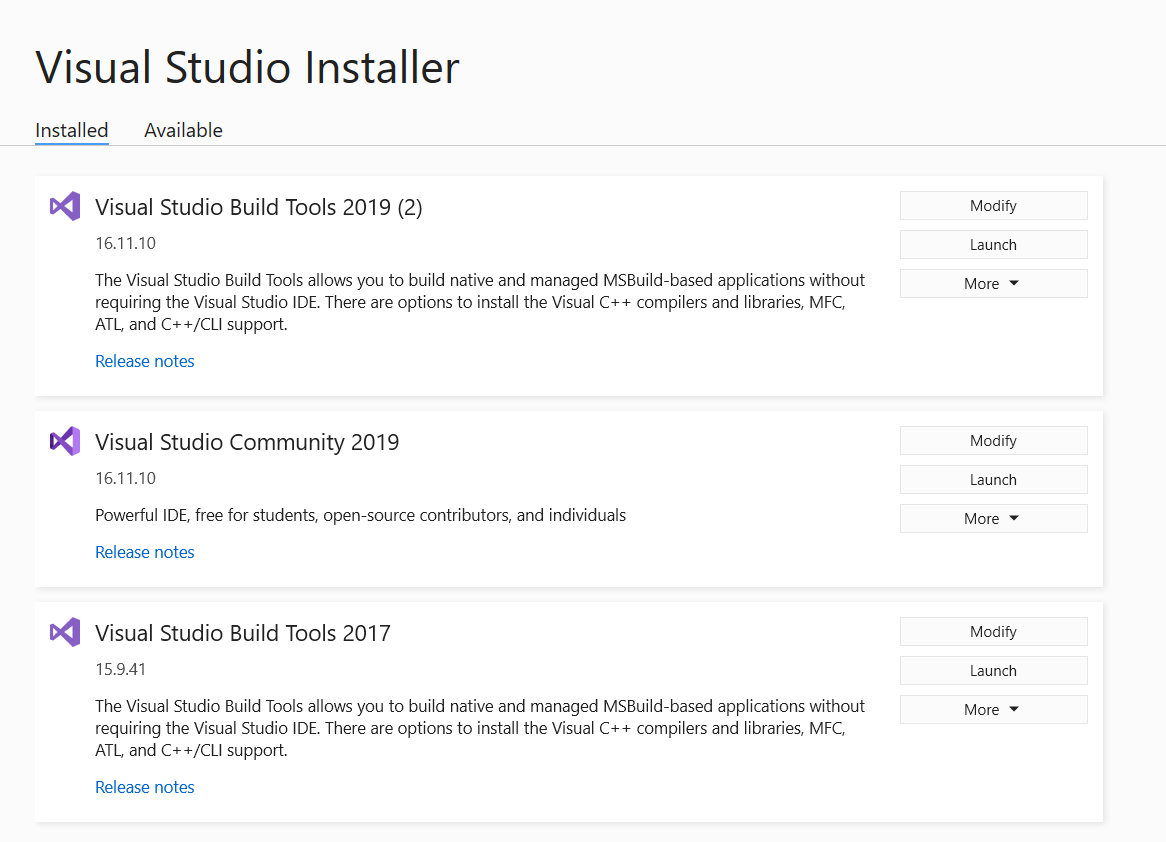Modify Visual Studio Community 2019
The image size is (1166, 842).
pyautogui.click(x=993, y=440)
